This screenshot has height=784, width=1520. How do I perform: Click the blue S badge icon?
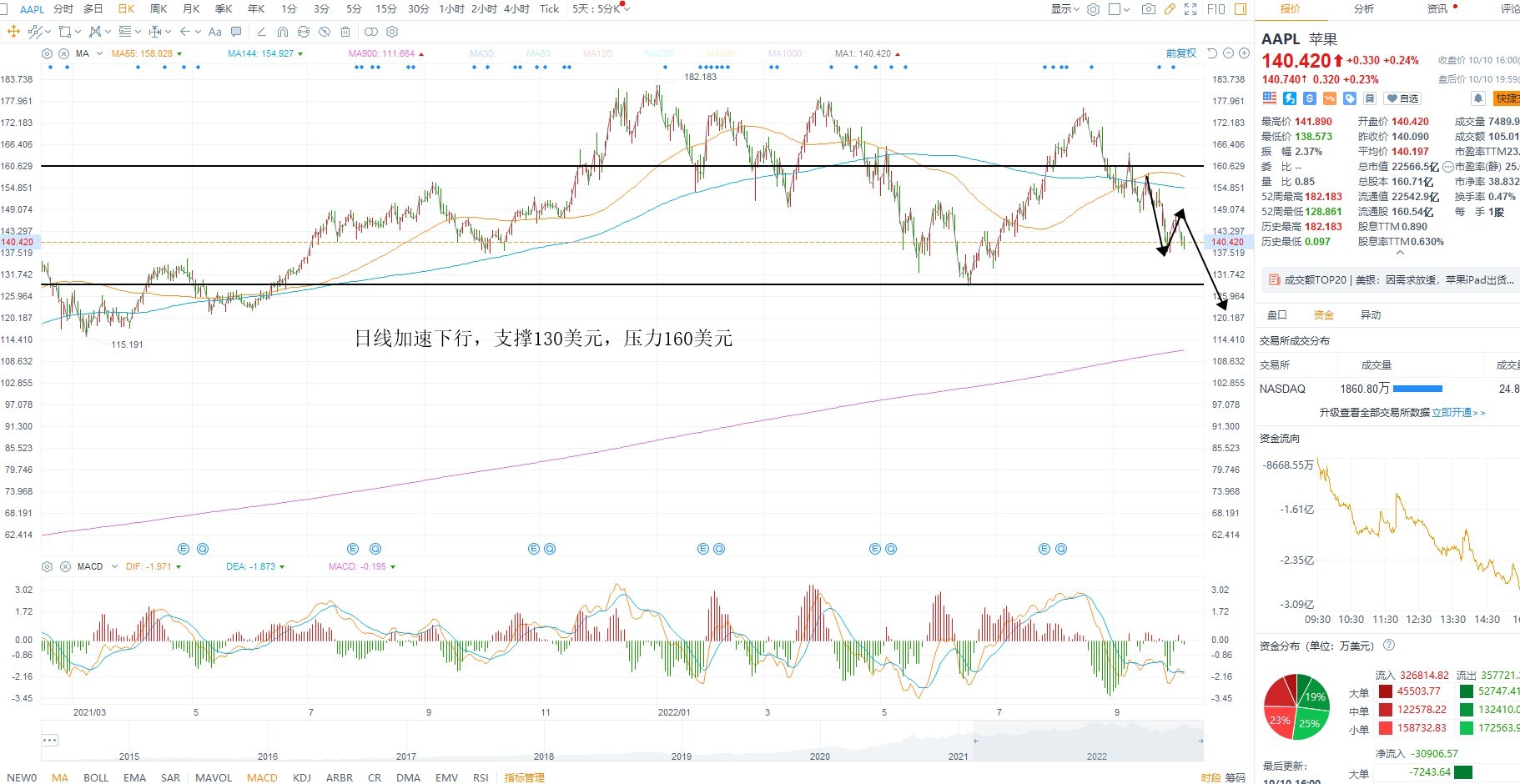[x=1310, y=98]
